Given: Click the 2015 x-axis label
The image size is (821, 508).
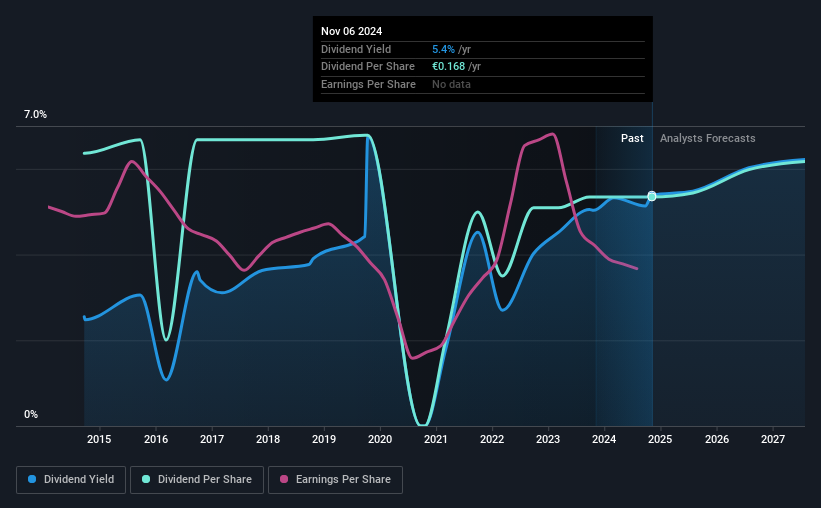Looking at the screenshot, I should coord(99,439).
